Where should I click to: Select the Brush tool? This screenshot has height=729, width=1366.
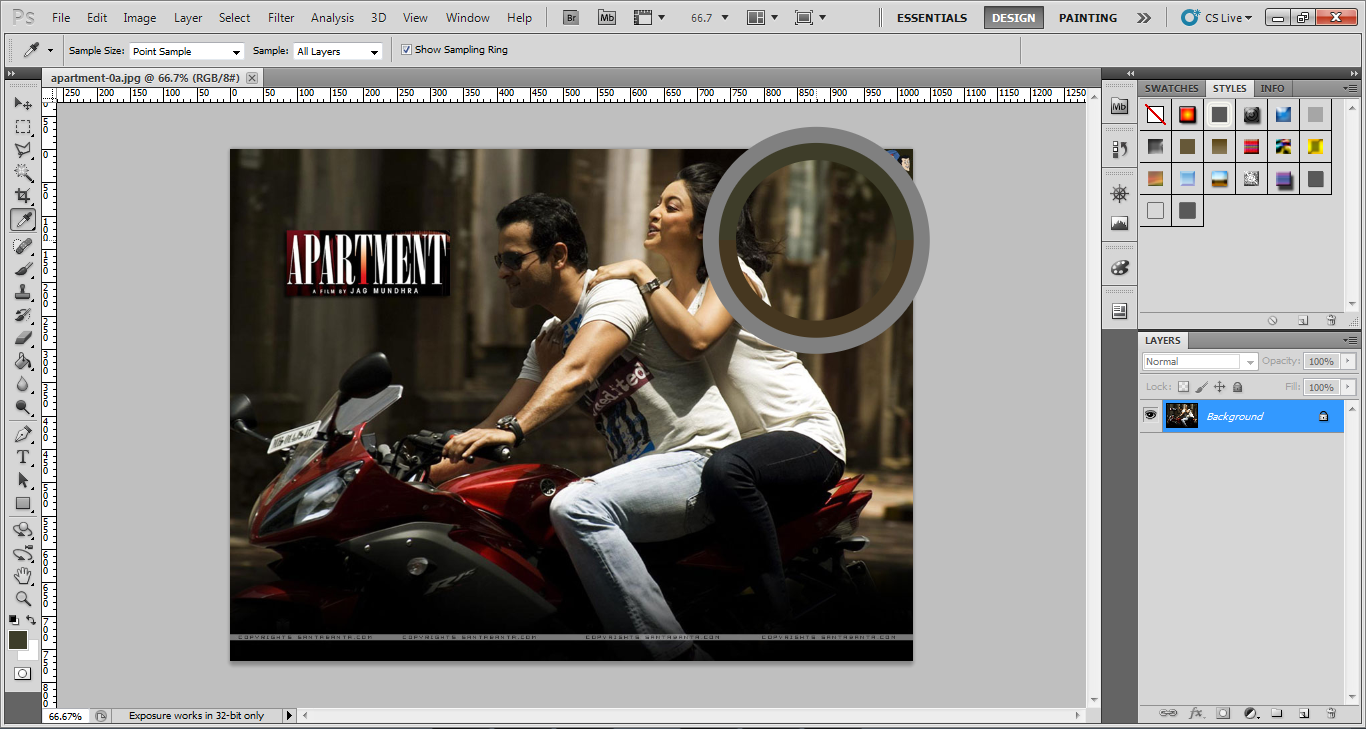click(22, 269)
